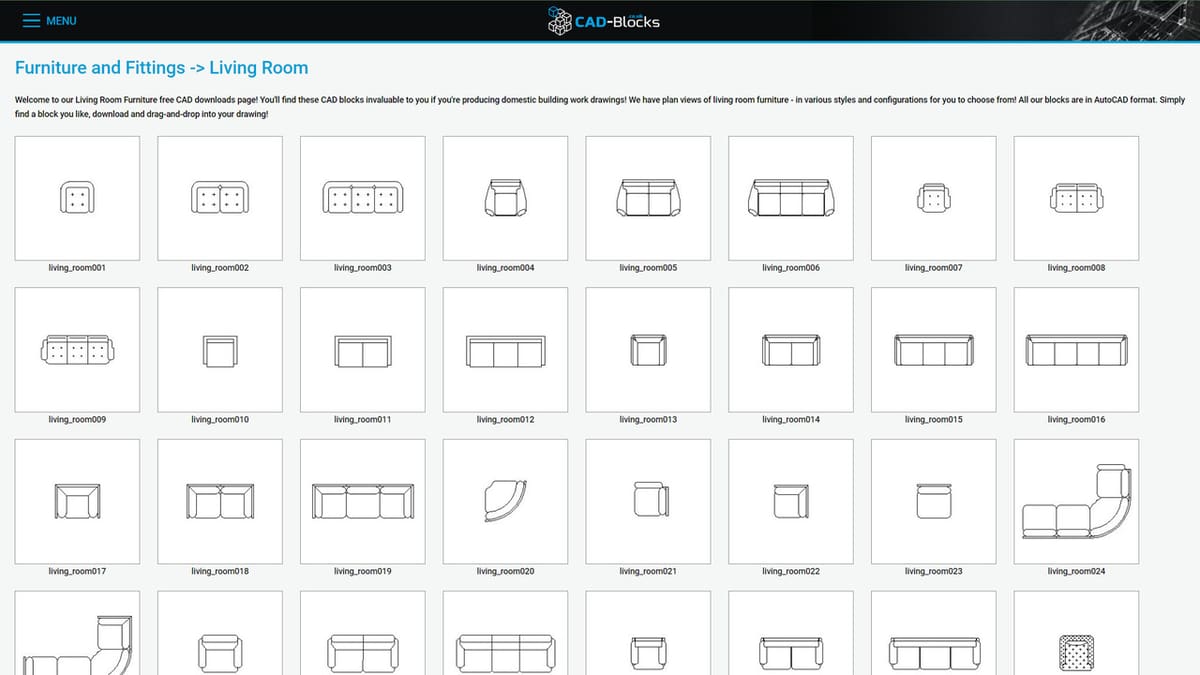The width and height of the screenshot is (1200, 675).
Task: Click the living_room021 caption text
Action: [x=648, y=571]
